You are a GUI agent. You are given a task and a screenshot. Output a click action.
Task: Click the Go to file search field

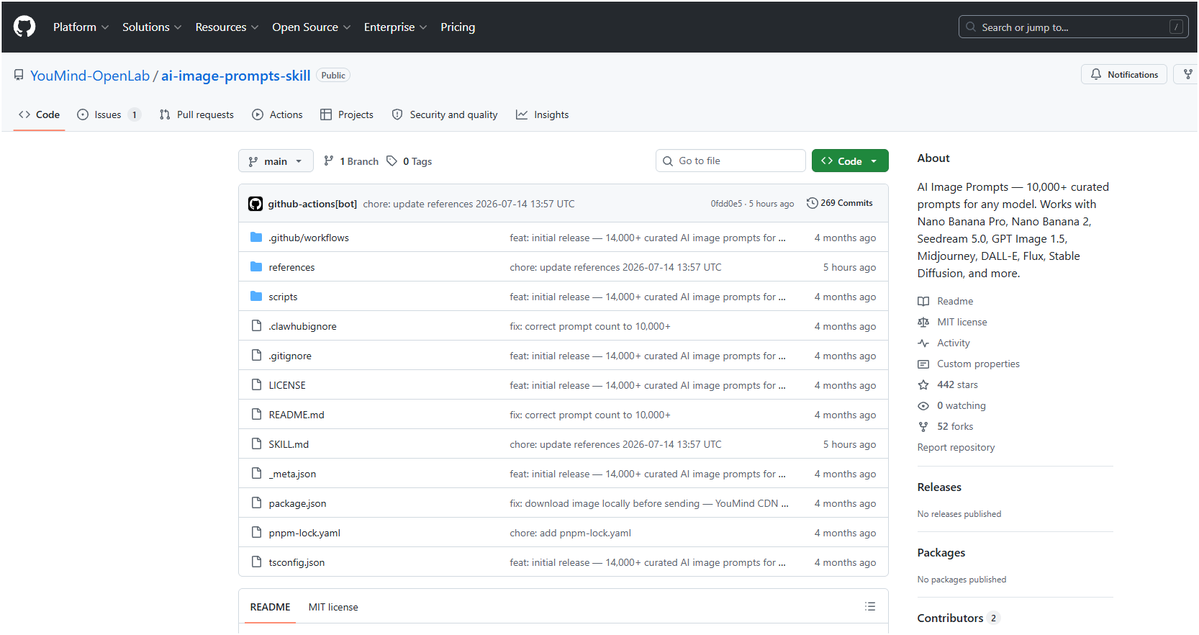[x=730, y=161]
